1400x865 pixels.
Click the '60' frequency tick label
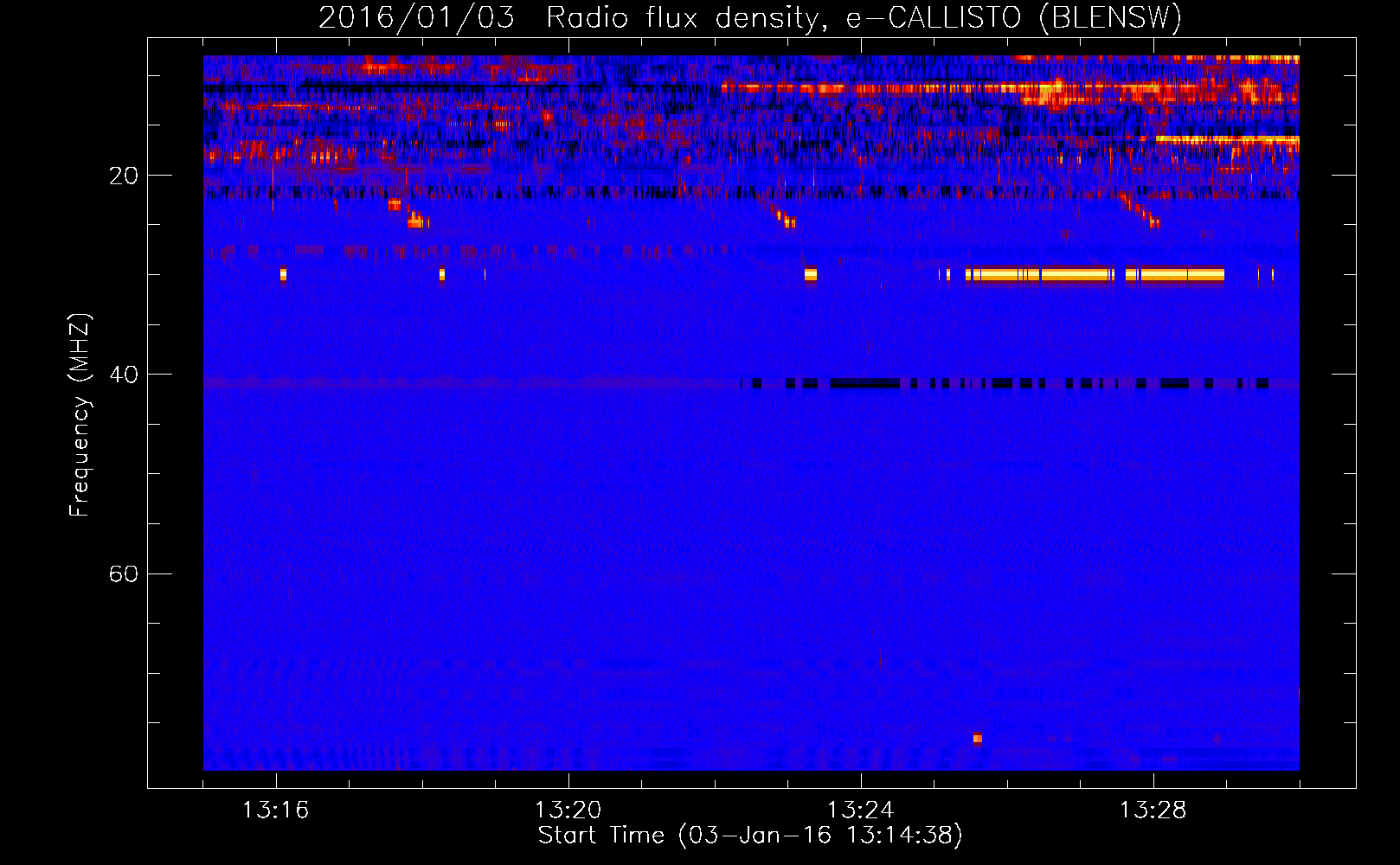(x=124, y=573)
